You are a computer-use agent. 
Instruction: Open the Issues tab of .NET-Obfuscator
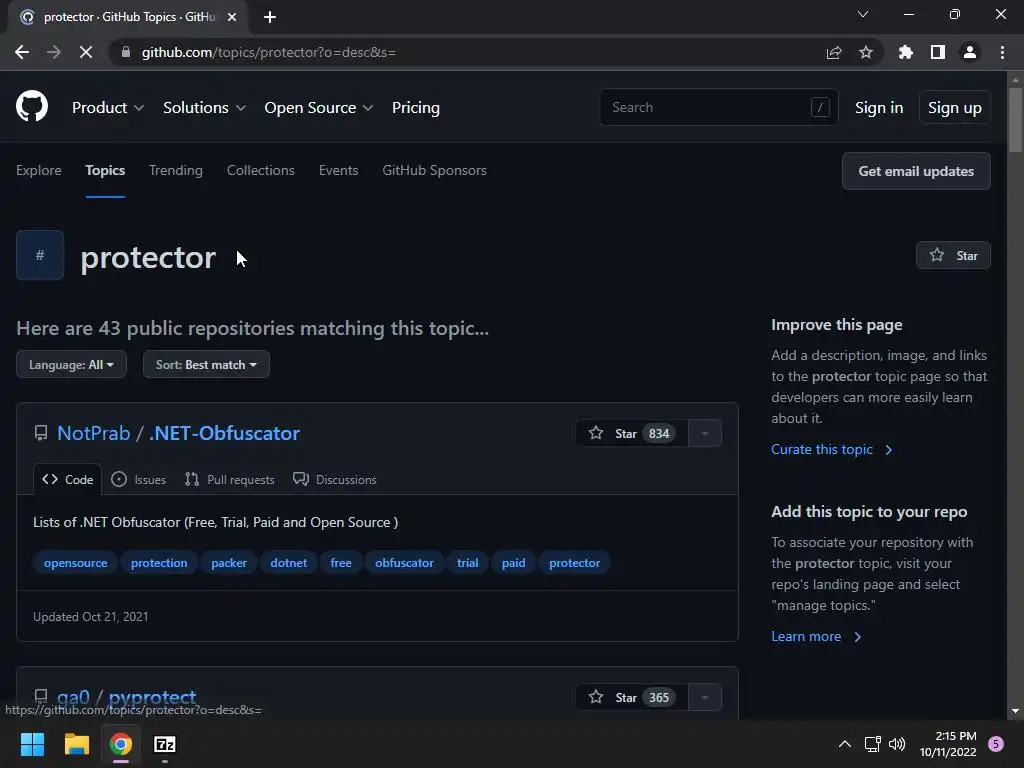[138, 479]
